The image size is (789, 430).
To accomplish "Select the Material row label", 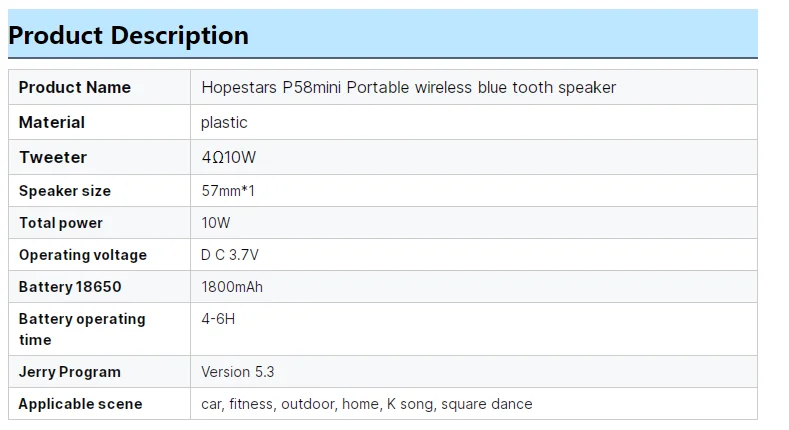I will (52, 123).
